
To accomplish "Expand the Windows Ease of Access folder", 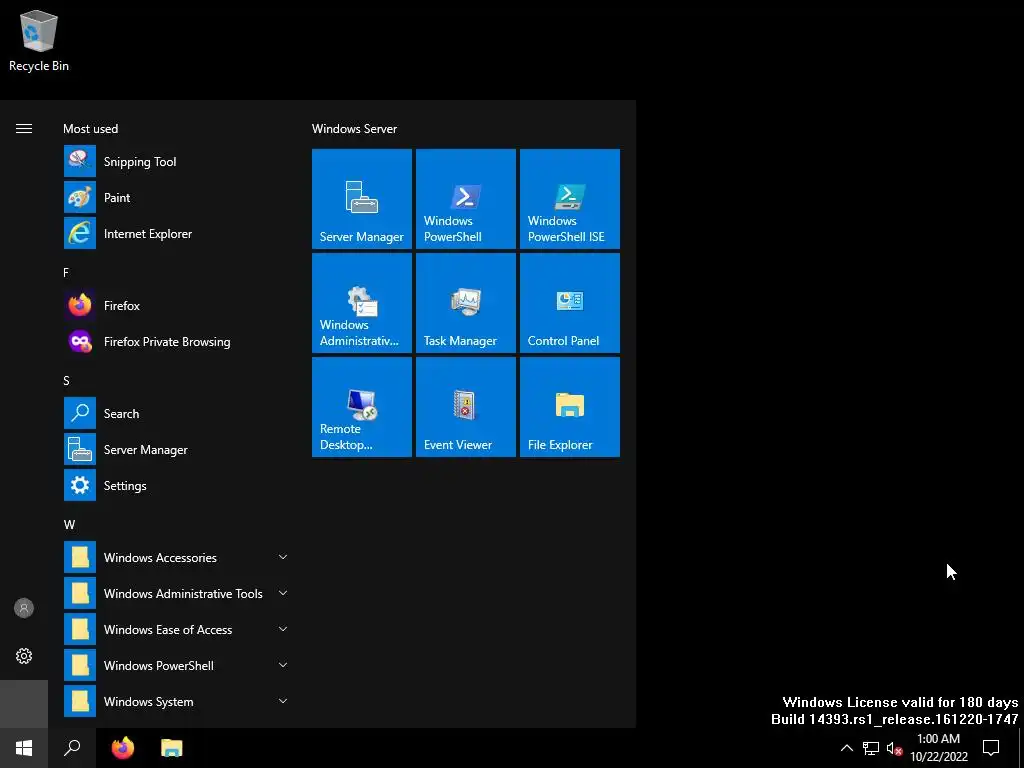I will point(176,629).
